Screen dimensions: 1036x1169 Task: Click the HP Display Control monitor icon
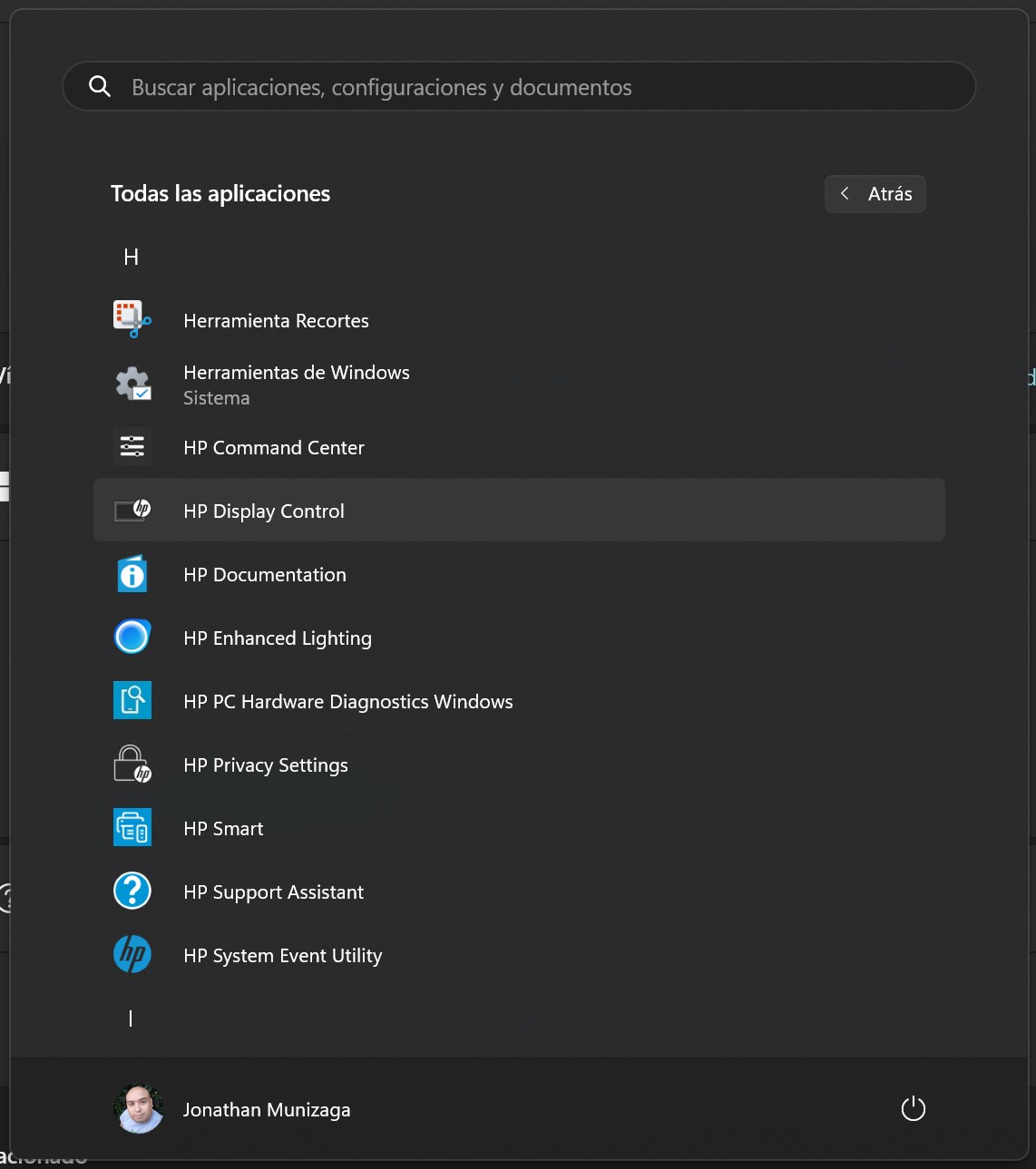click(x=132, y=510)
